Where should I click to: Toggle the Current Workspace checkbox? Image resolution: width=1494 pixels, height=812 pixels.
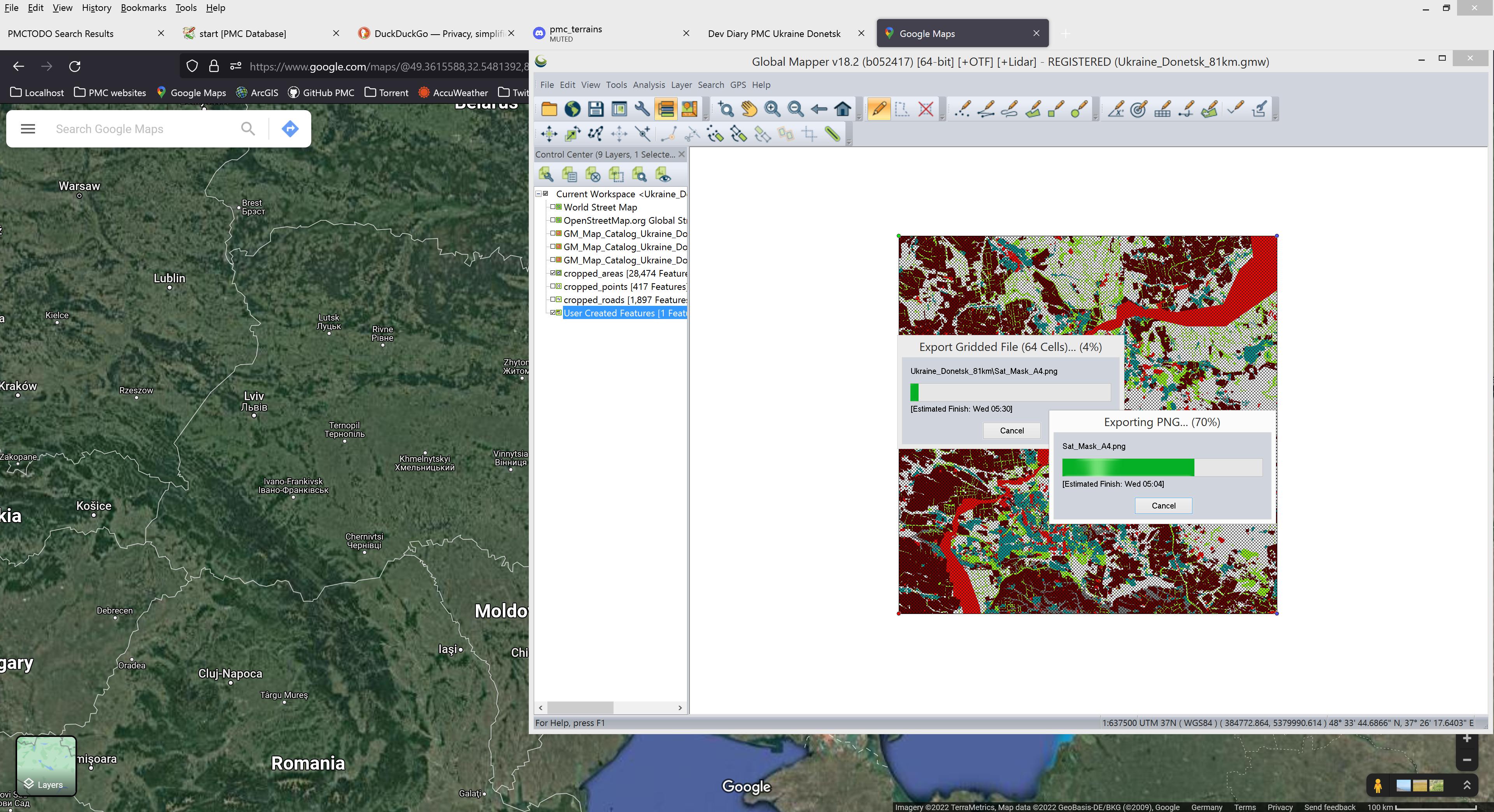click(546, 194)
